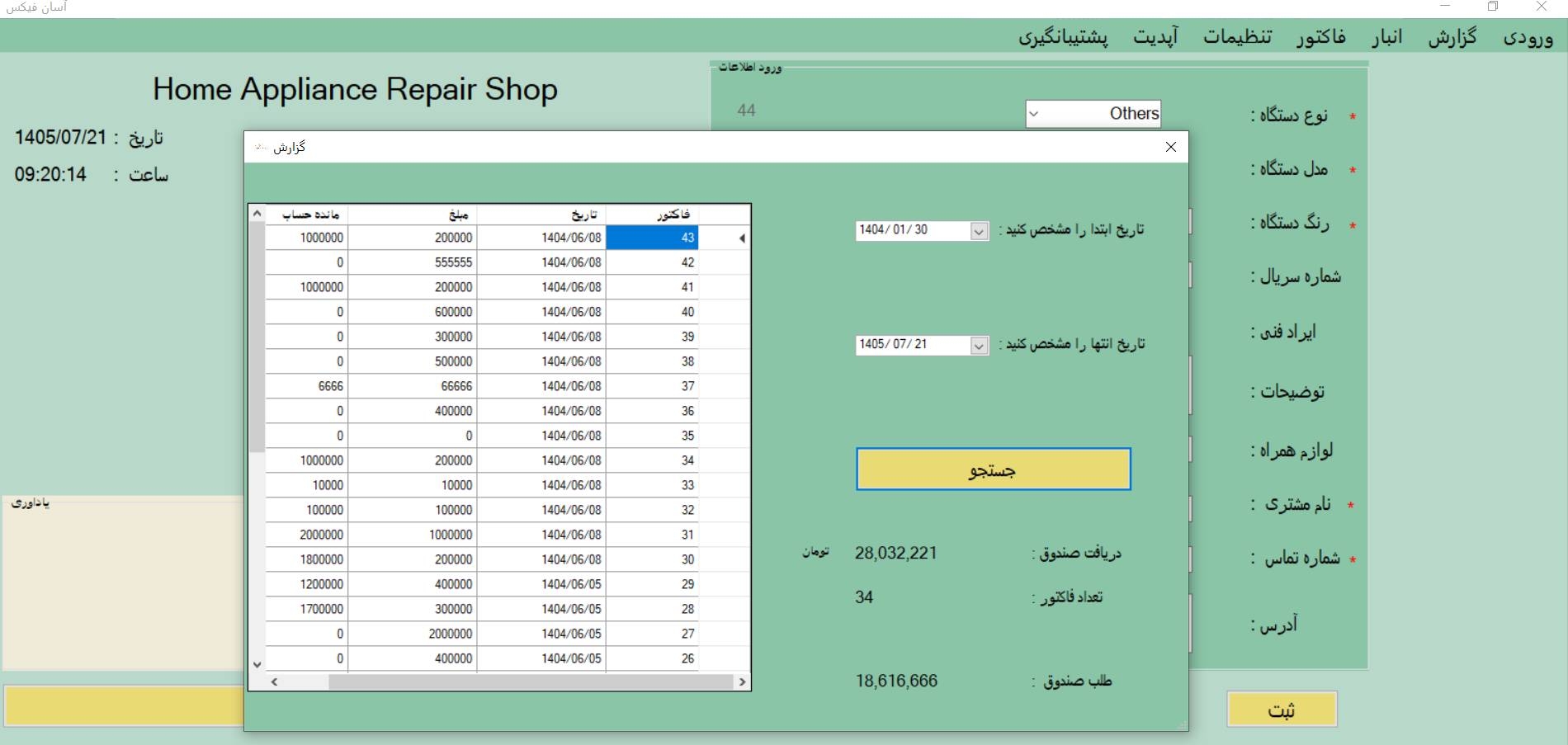Select invoice number 43 cell
The image size is (1568, 745).
[653, 238]
